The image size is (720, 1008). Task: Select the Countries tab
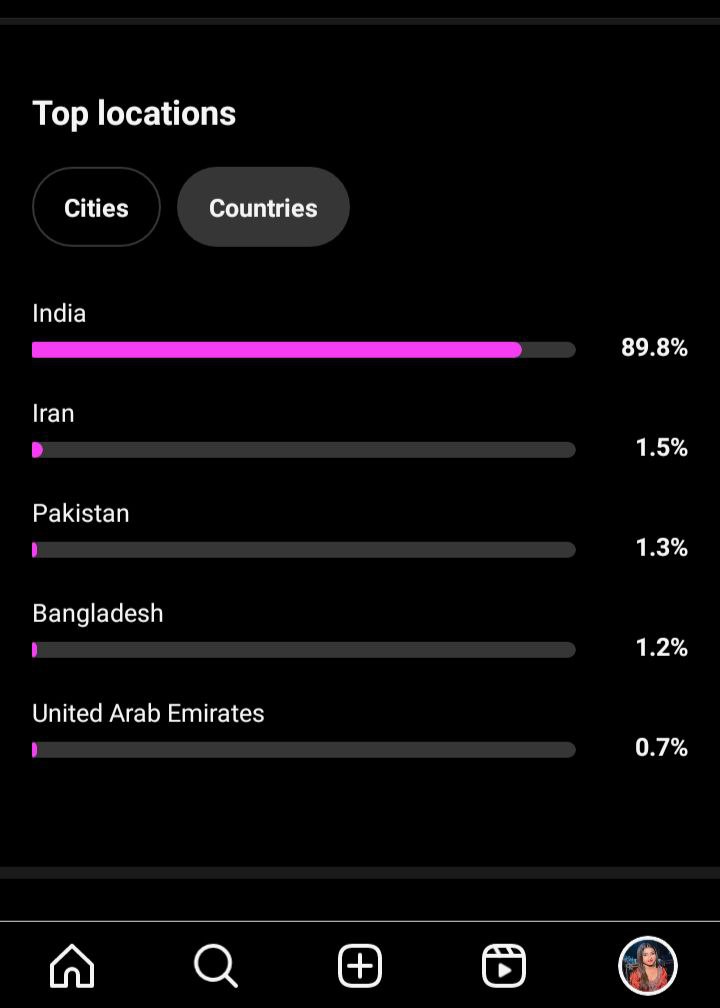tap(263, 208)
